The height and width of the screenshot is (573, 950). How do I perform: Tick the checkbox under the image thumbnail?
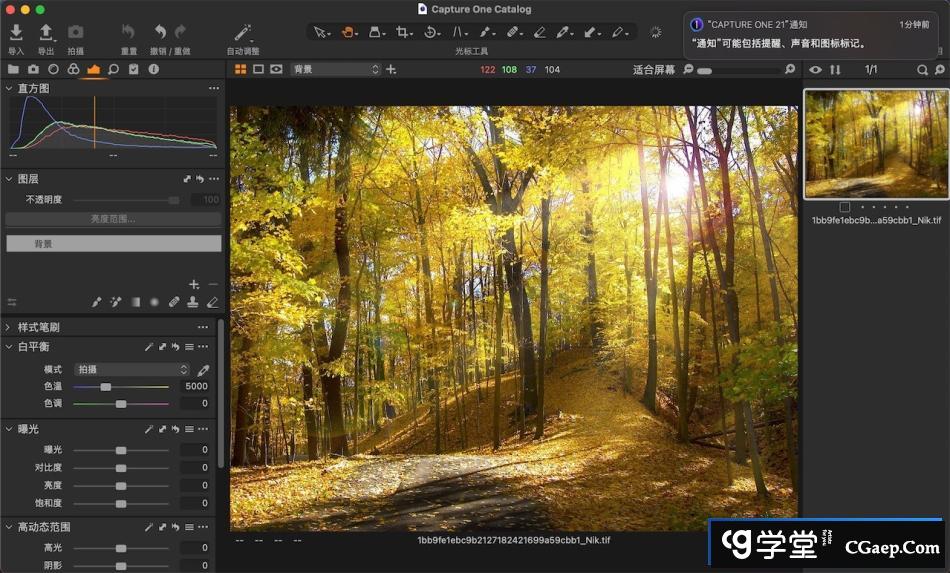845,207
